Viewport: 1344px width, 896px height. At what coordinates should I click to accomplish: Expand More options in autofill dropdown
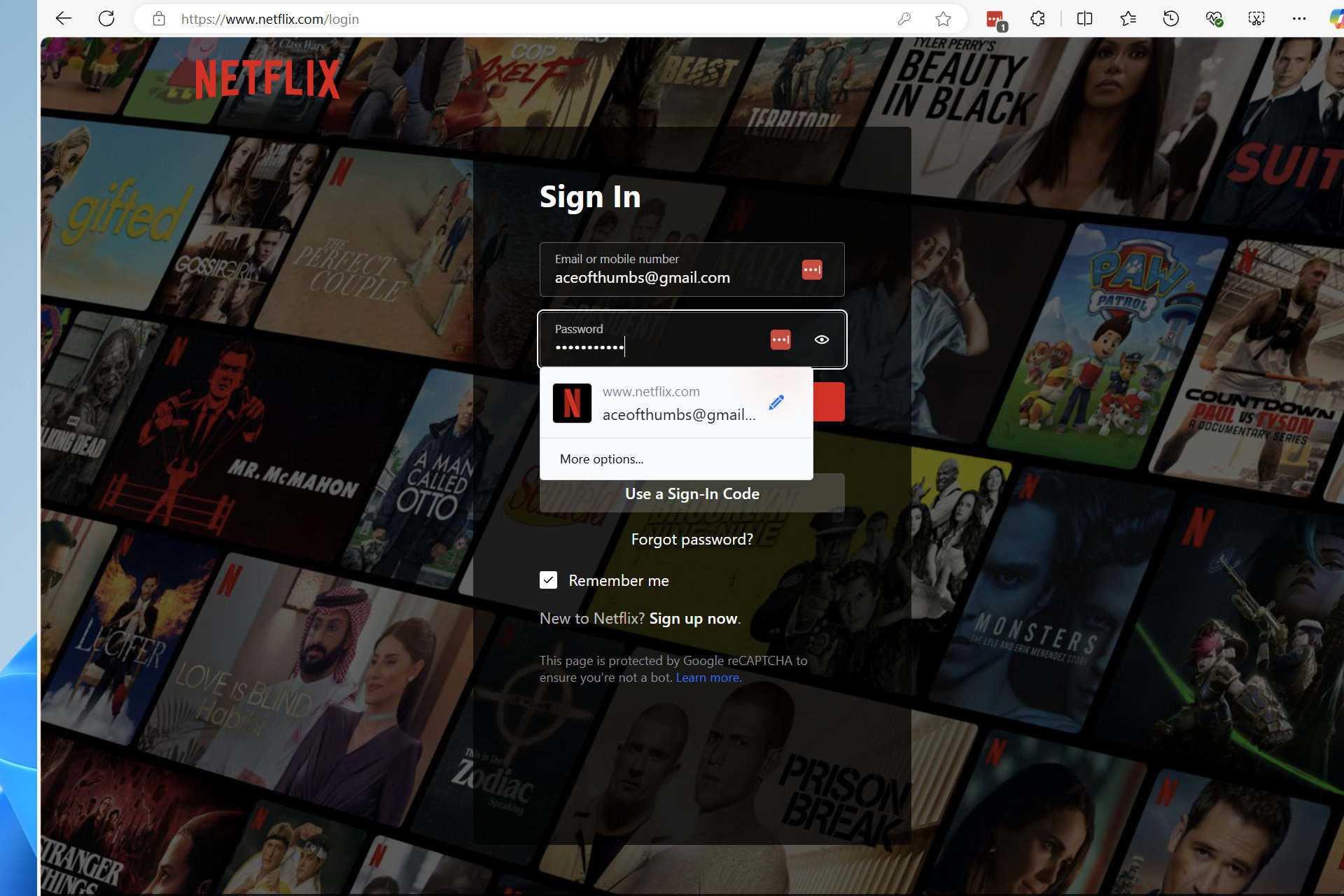601,458
